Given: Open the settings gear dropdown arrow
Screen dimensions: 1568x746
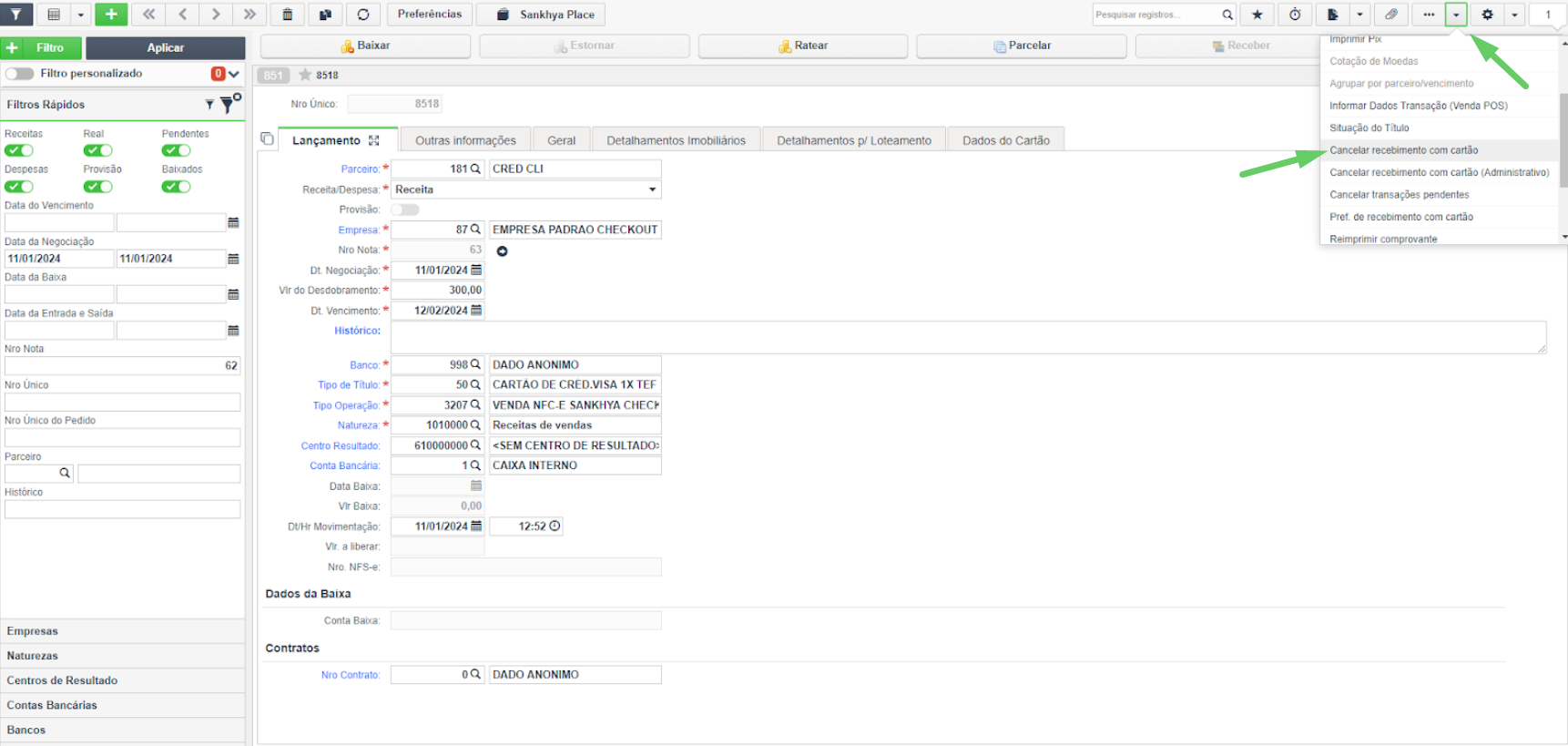Looking at the screenshot, I should (1514, 15).
